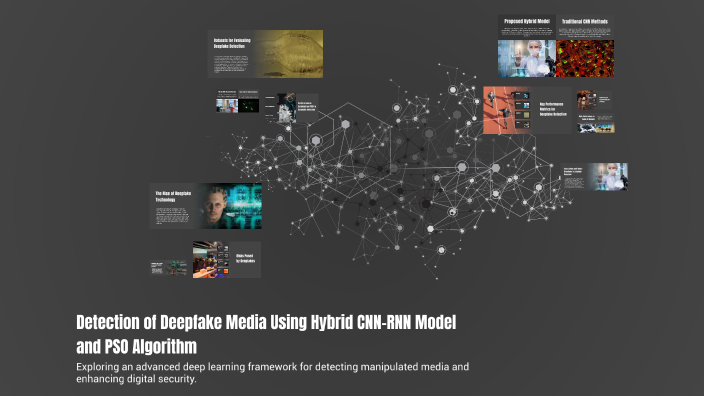The image size is (704, 396).
Task: Click the 'Proposed Hybrid Model' heading text
Action: 527,21
